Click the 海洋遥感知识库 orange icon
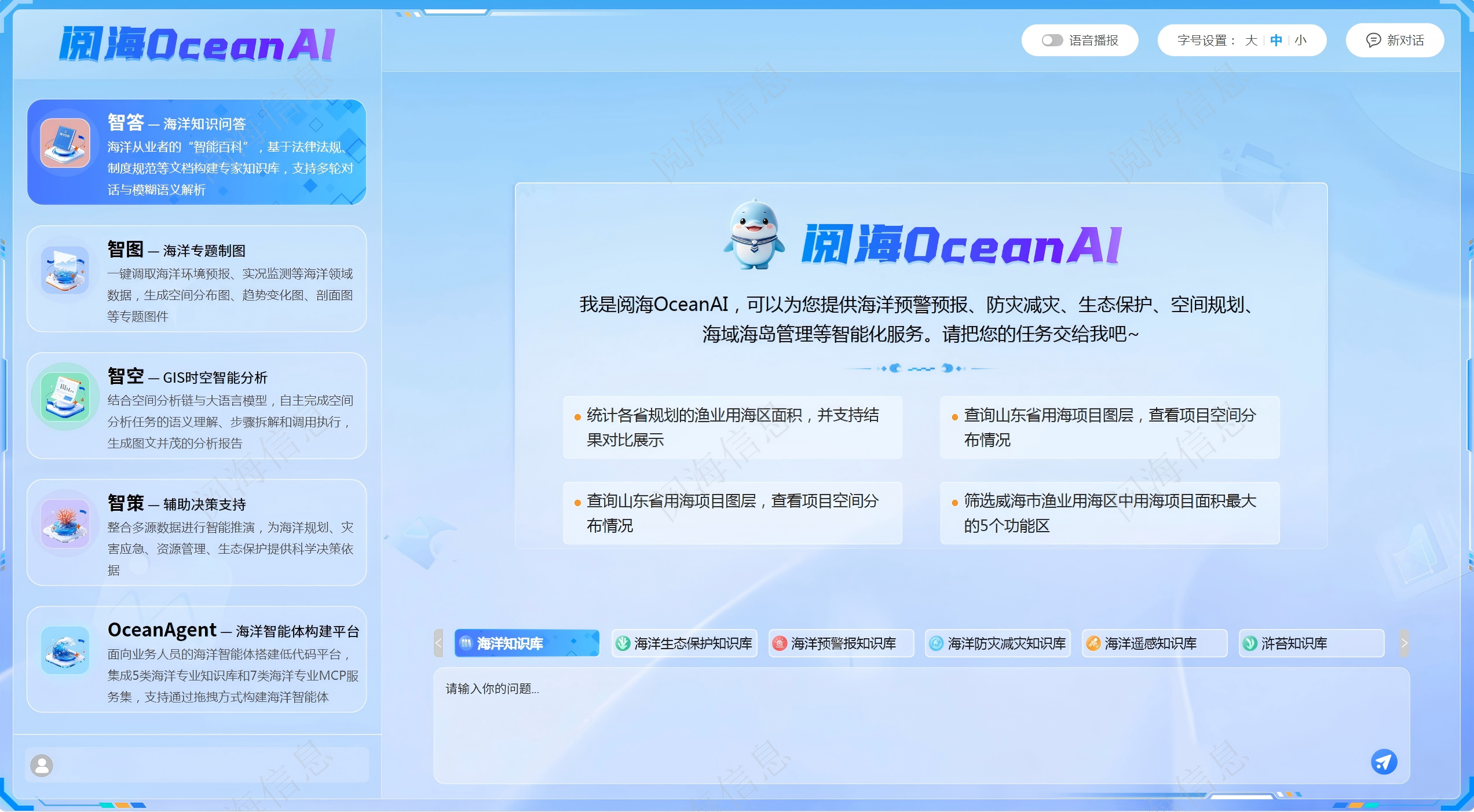The width and height of the screenshot is (1474, 812). click(1093, 643)
